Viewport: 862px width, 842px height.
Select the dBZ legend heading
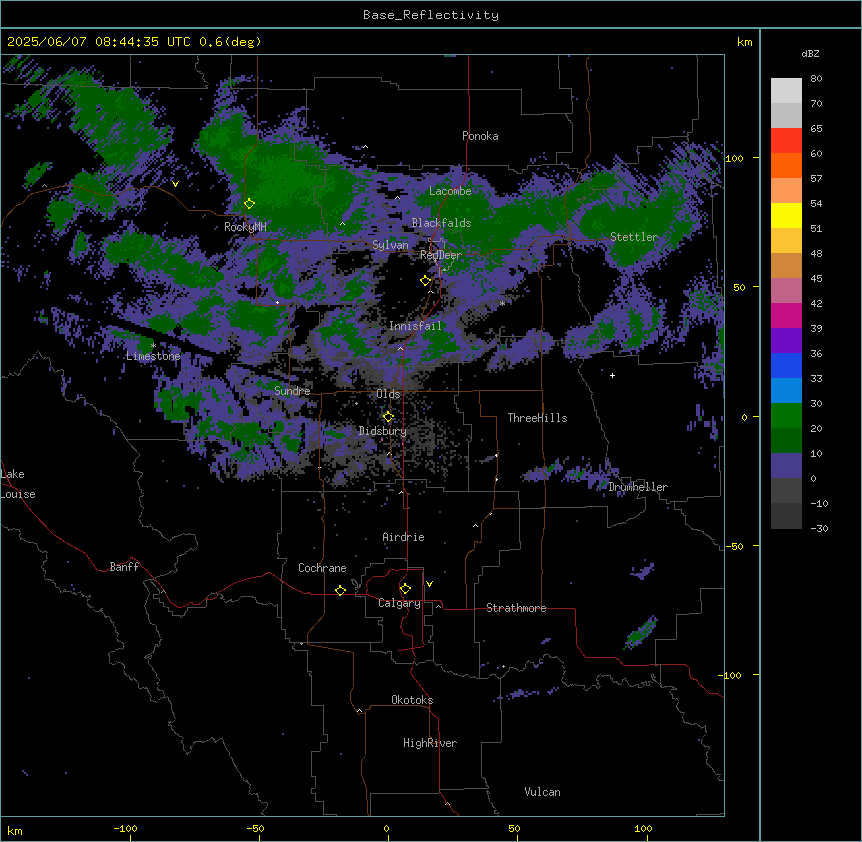coord(810,53)
